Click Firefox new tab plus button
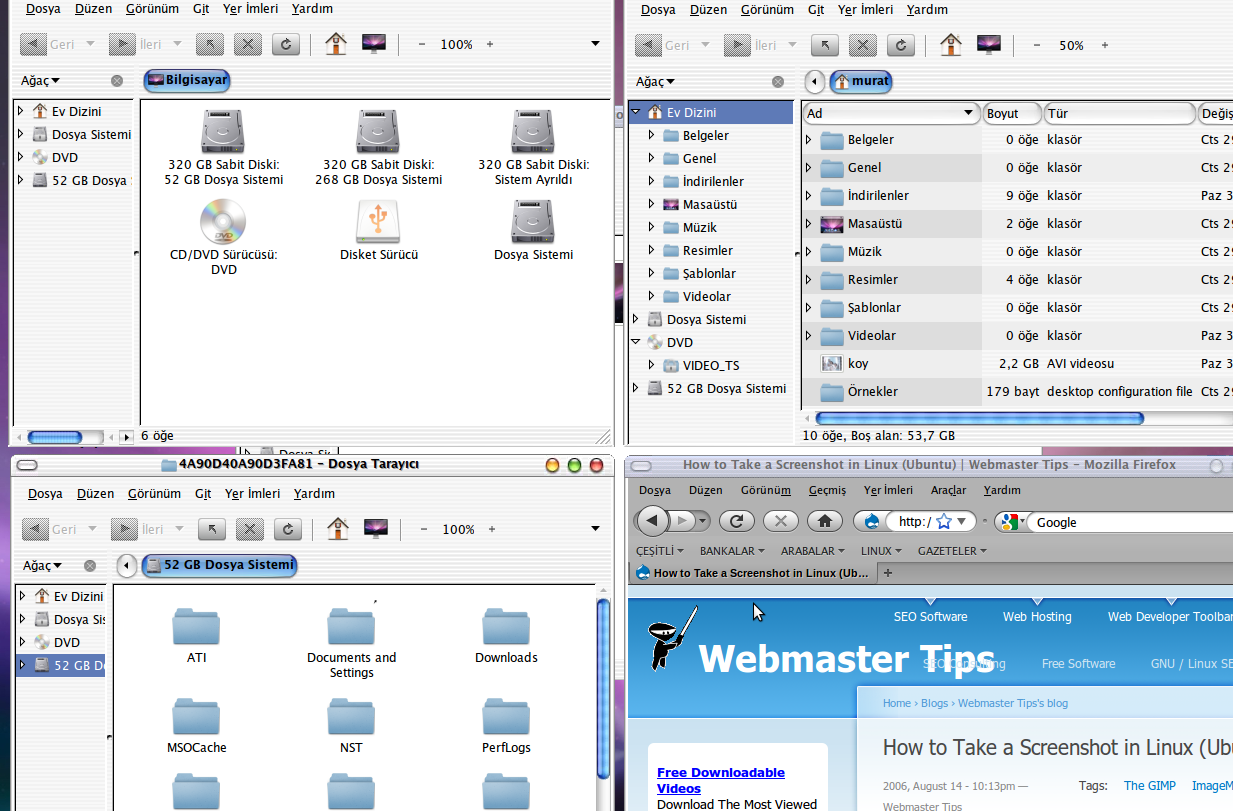Screen dimensions: 1233x811 887,573
